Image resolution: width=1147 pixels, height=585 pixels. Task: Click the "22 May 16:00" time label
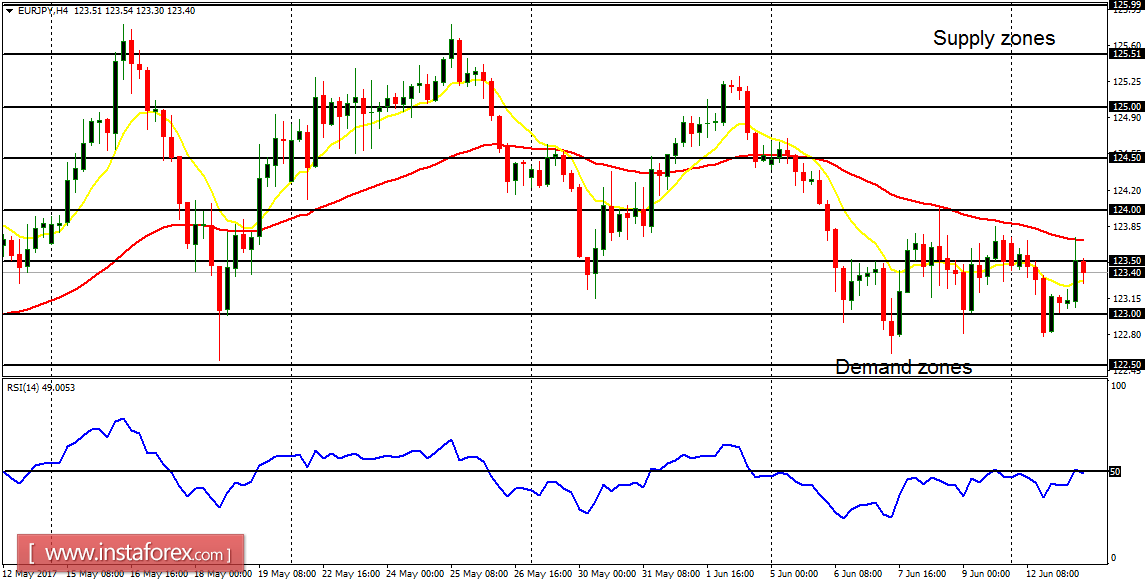coord(350,575)
